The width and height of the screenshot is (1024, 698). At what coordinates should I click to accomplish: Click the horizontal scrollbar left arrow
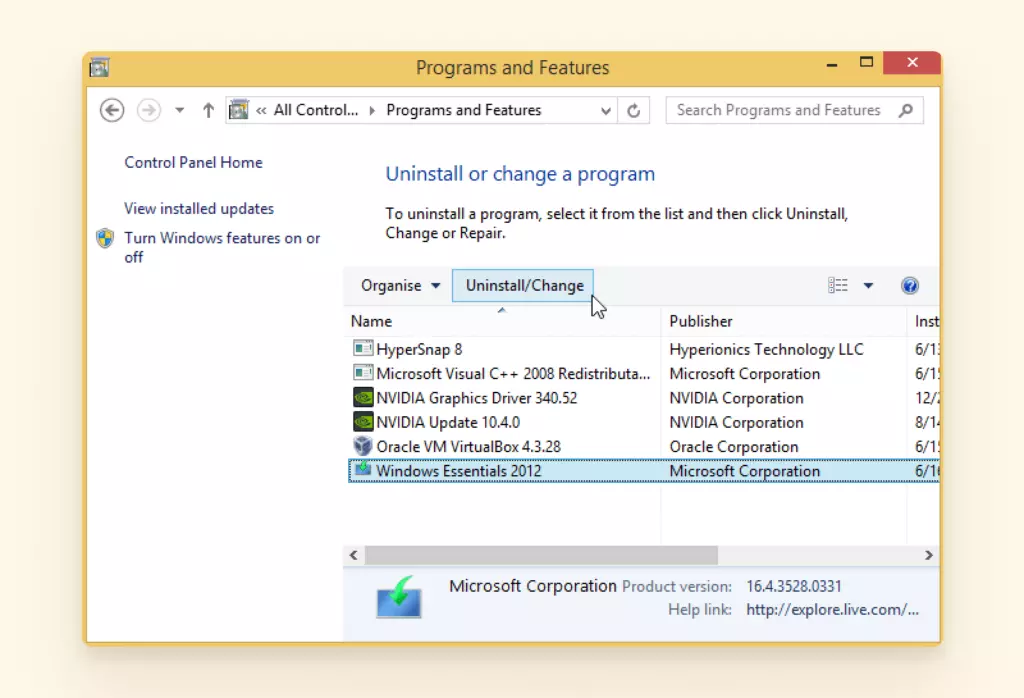pos(353,555)
